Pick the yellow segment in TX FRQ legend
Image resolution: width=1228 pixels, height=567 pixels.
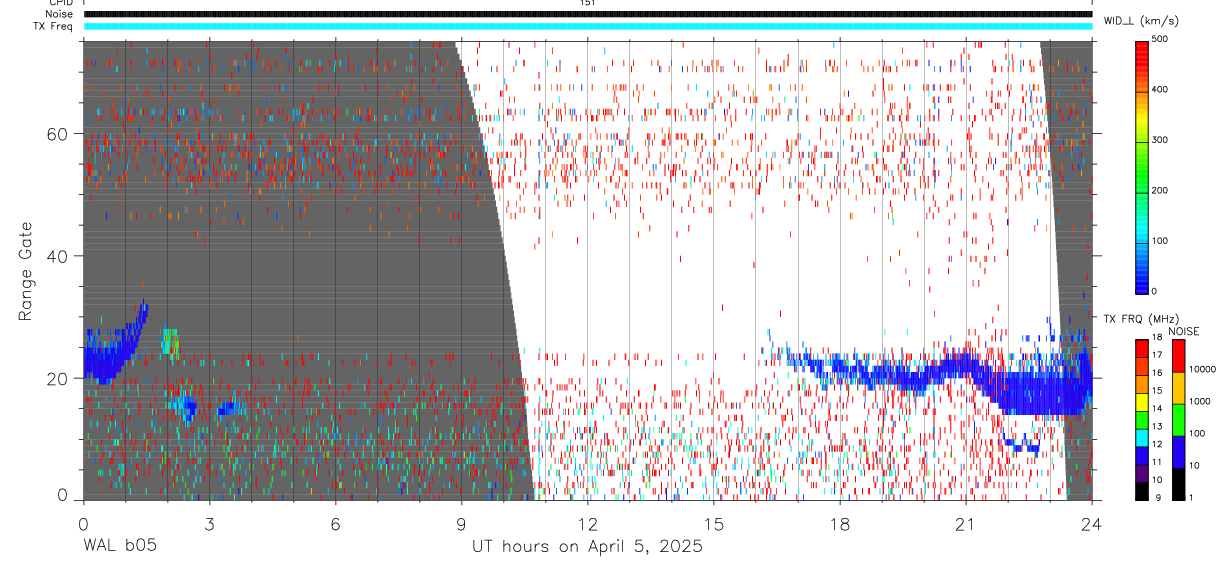1141,402
